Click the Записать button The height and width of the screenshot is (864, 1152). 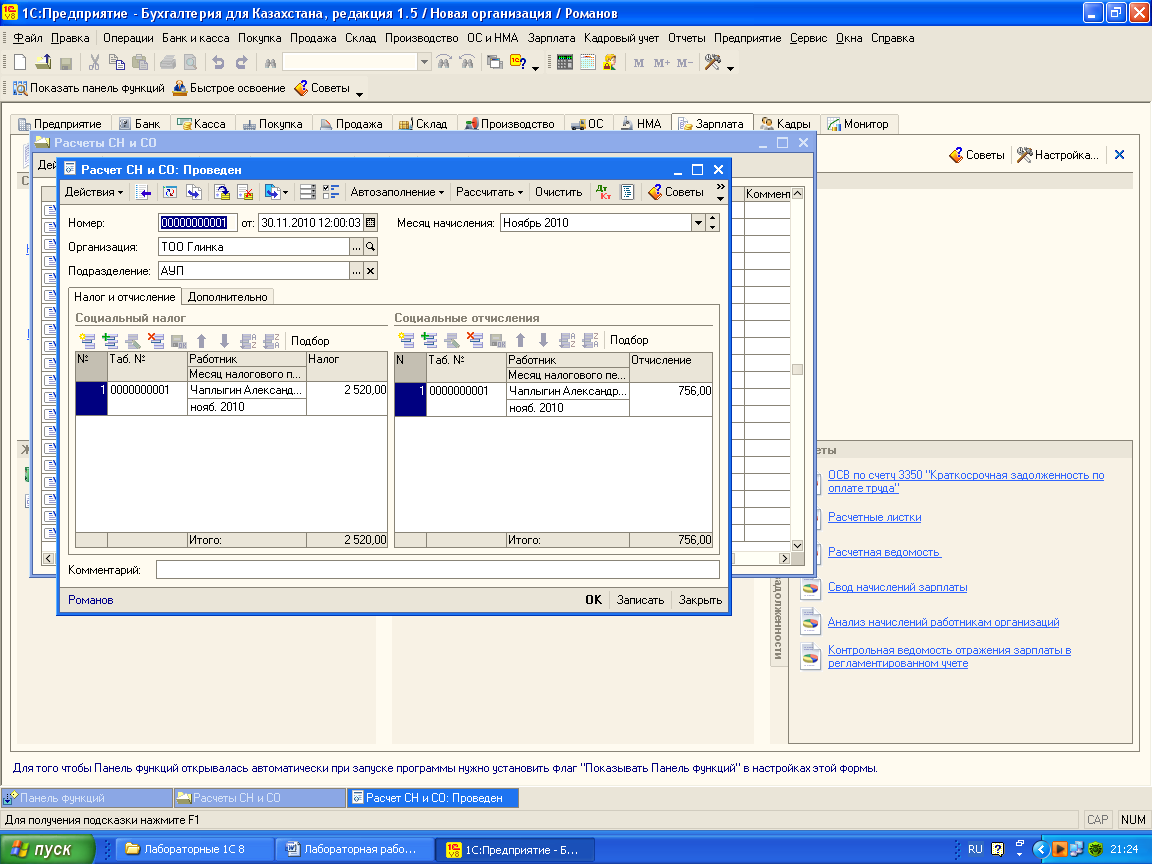pyautogui.click(x=640, y=600)
